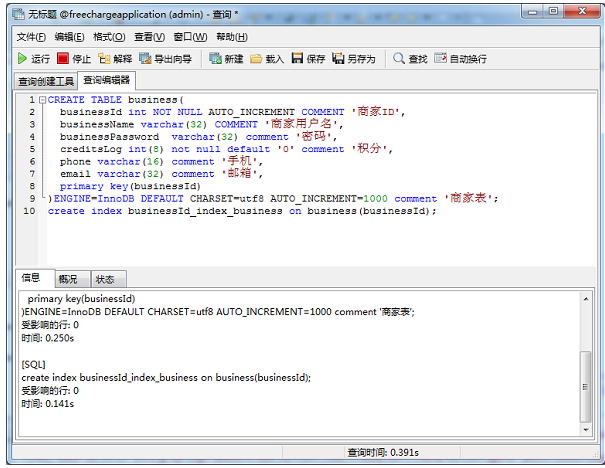Click the Explain (解释) toolbar icon
This screenshot has width=605, height=468.
pos(104,59)
